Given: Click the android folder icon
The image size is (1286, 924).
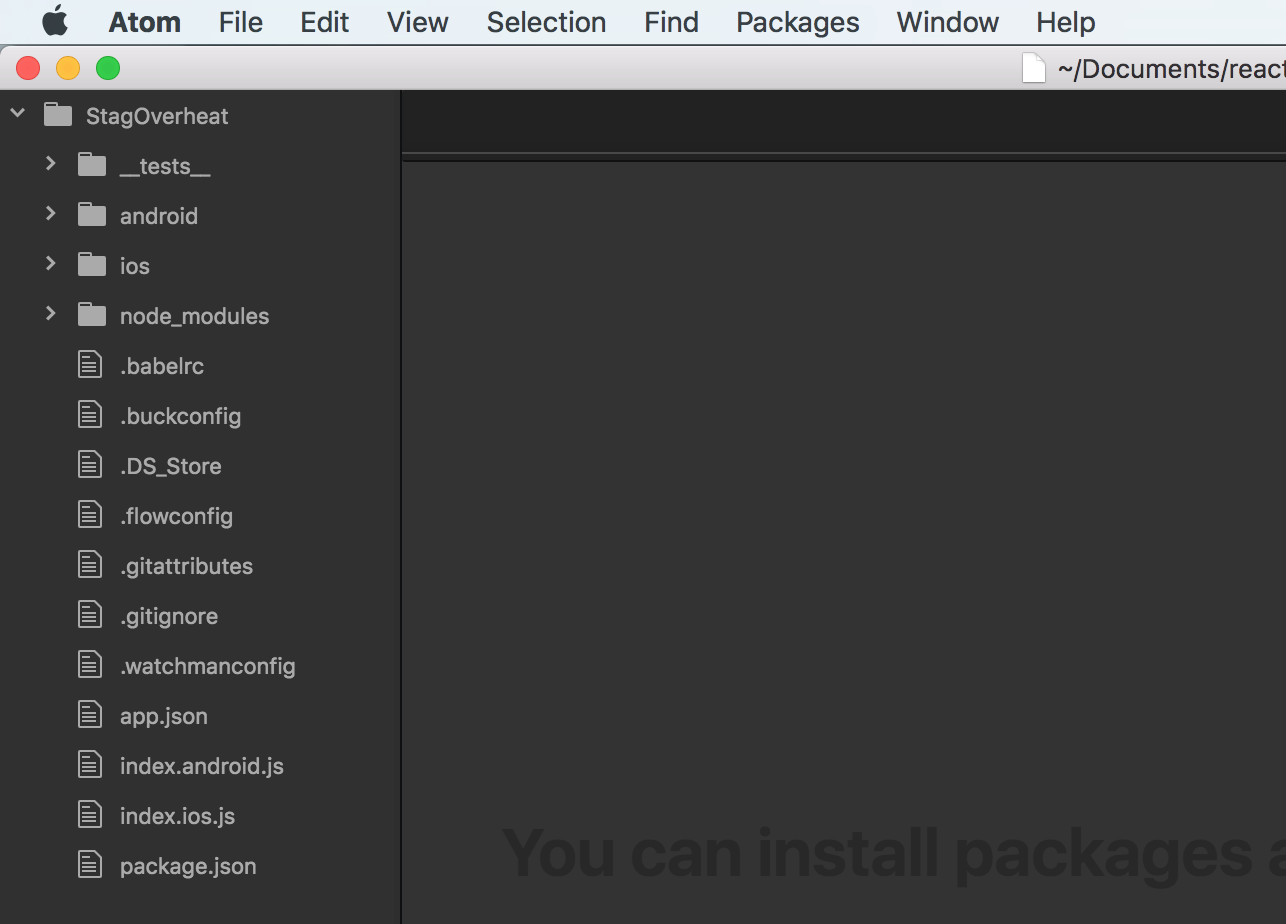Looking at the screenshot, I should click(92, 215).
